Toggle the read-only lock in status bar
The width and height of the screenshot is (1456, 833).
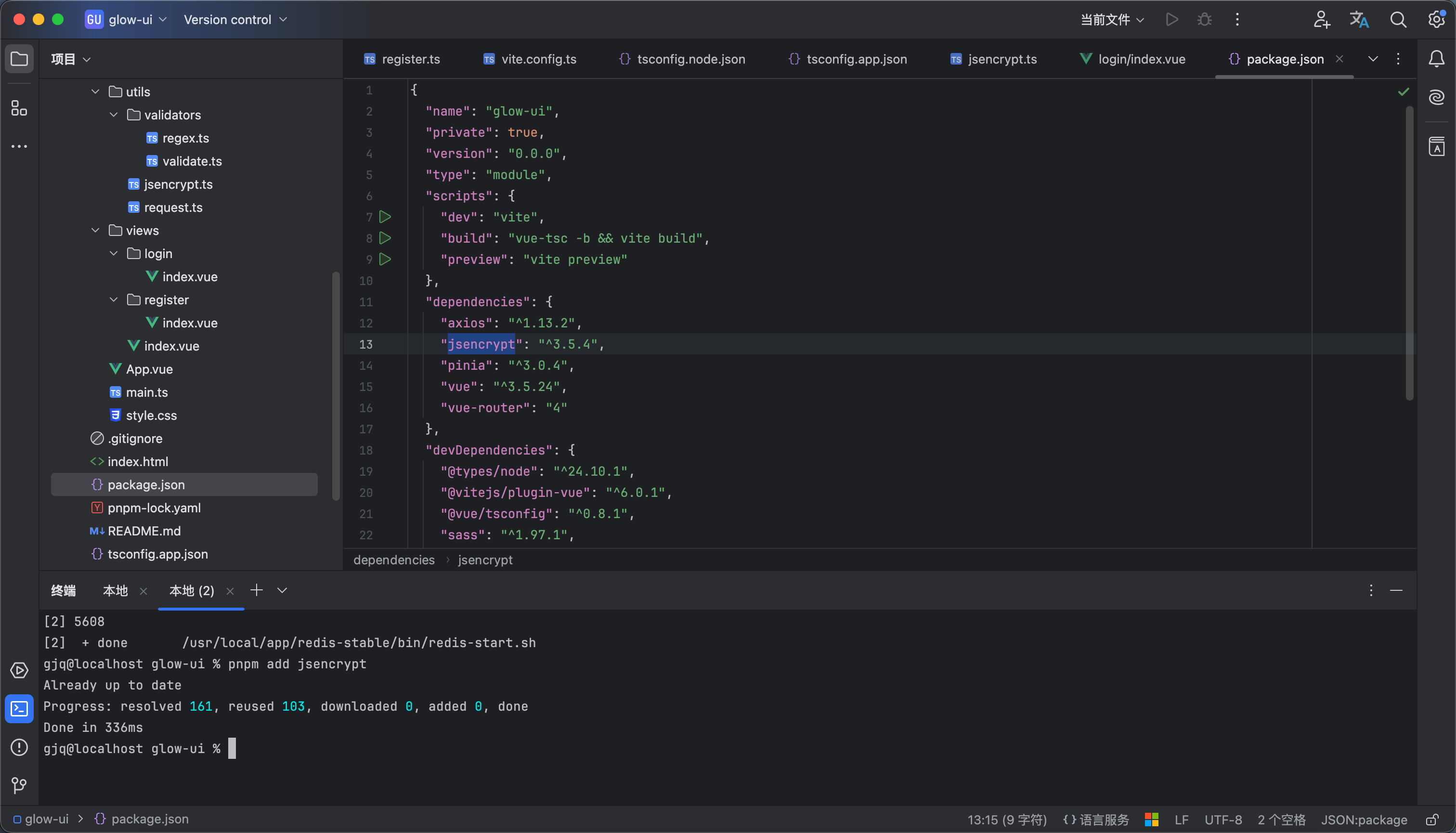pos(1432,819)
